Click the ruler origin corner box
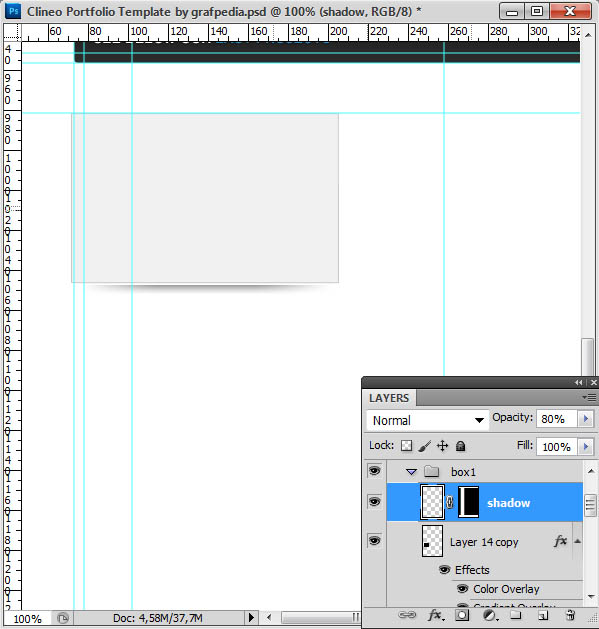Viewport: 599px width, 629px height. tap(12, 32)
